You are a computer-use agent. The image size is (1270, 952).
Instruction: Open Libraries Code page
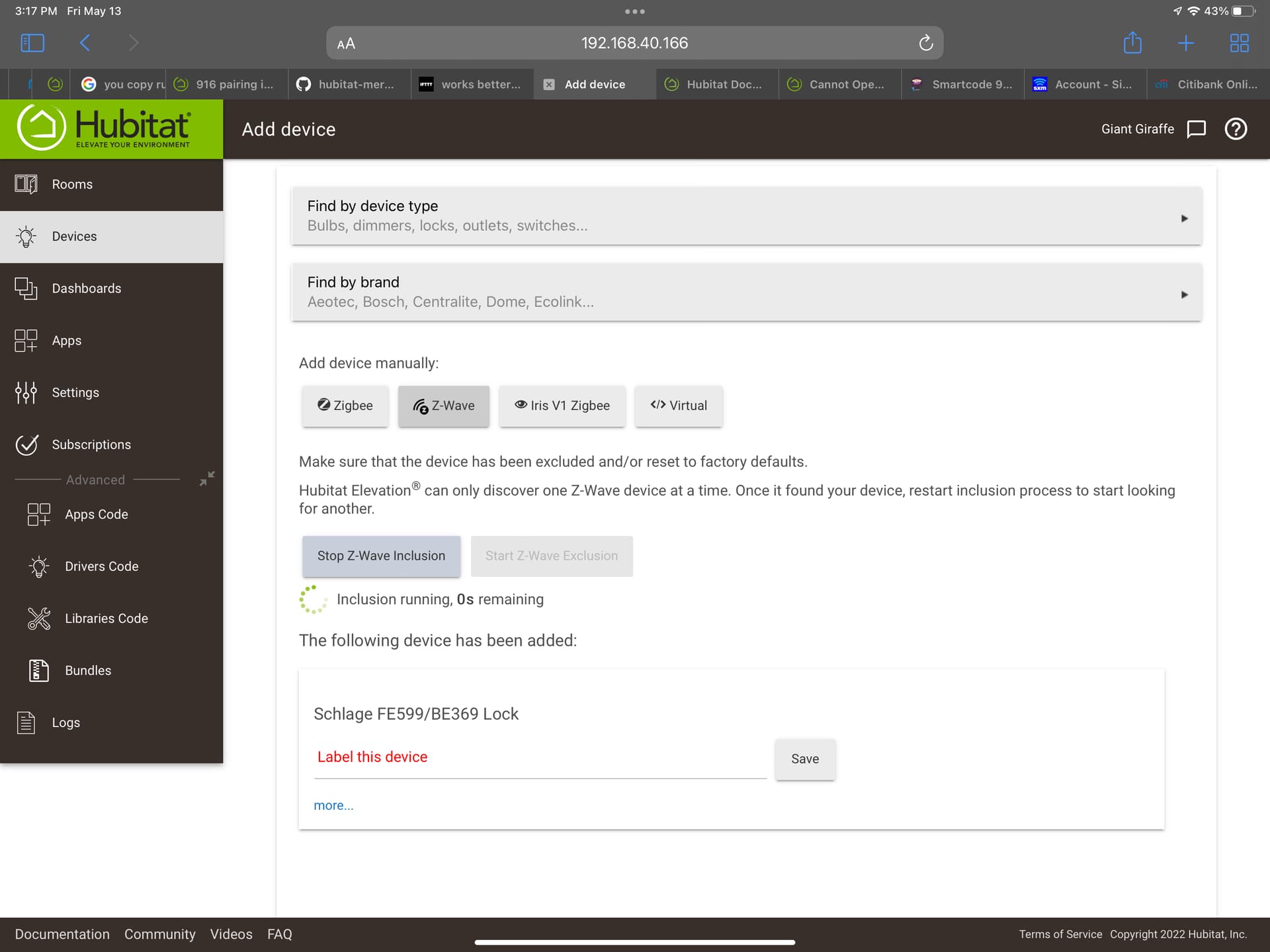111,619
